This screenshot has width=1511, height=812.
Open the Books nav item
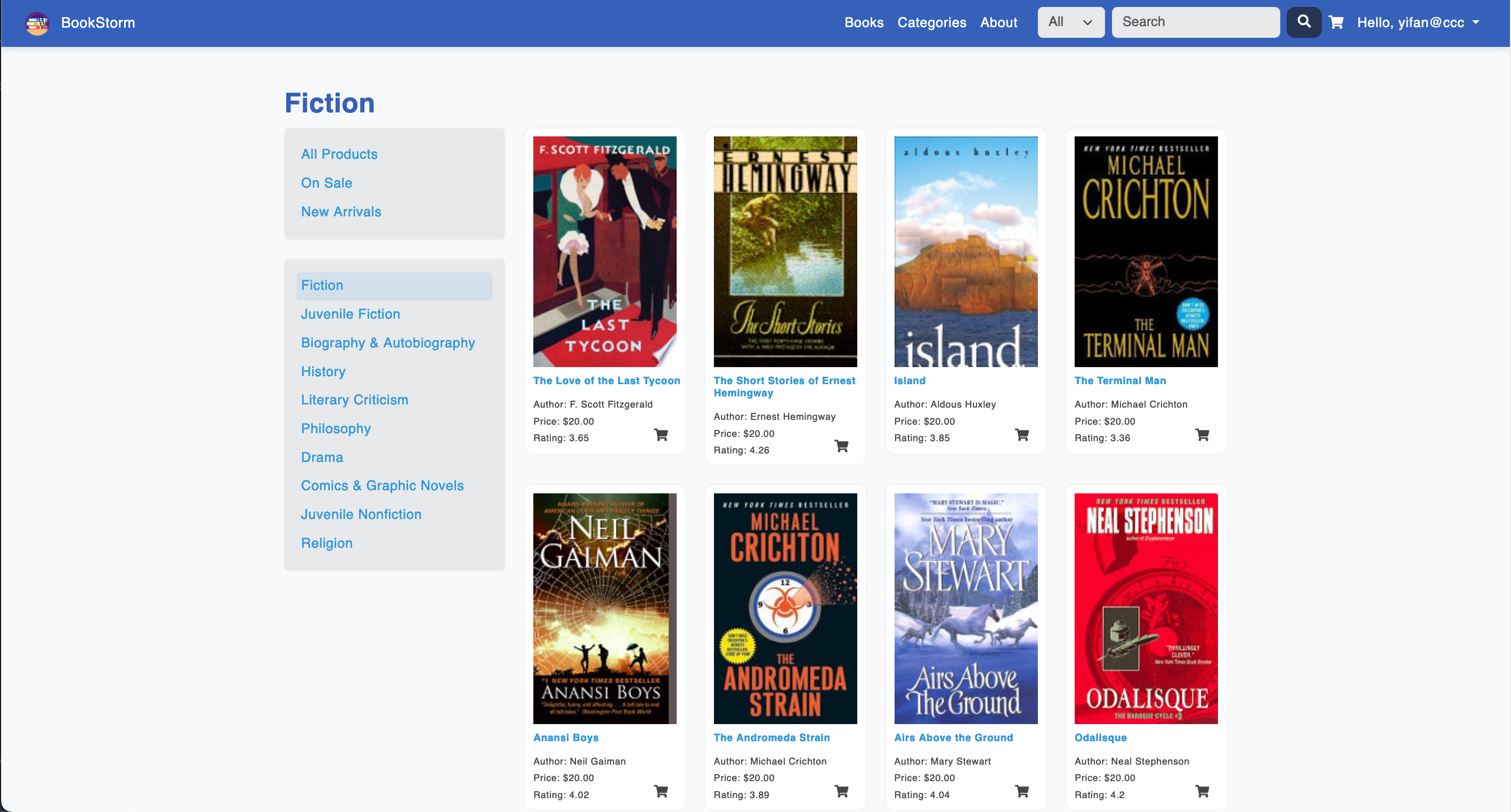[x=864, y=22]
